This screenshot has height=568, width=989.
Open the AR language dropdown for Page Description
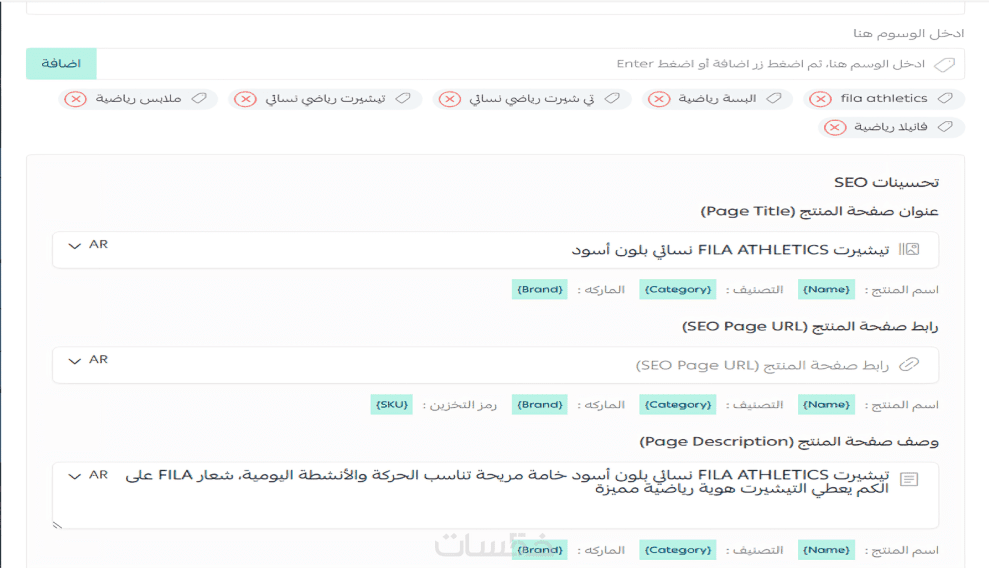[88, 475]
